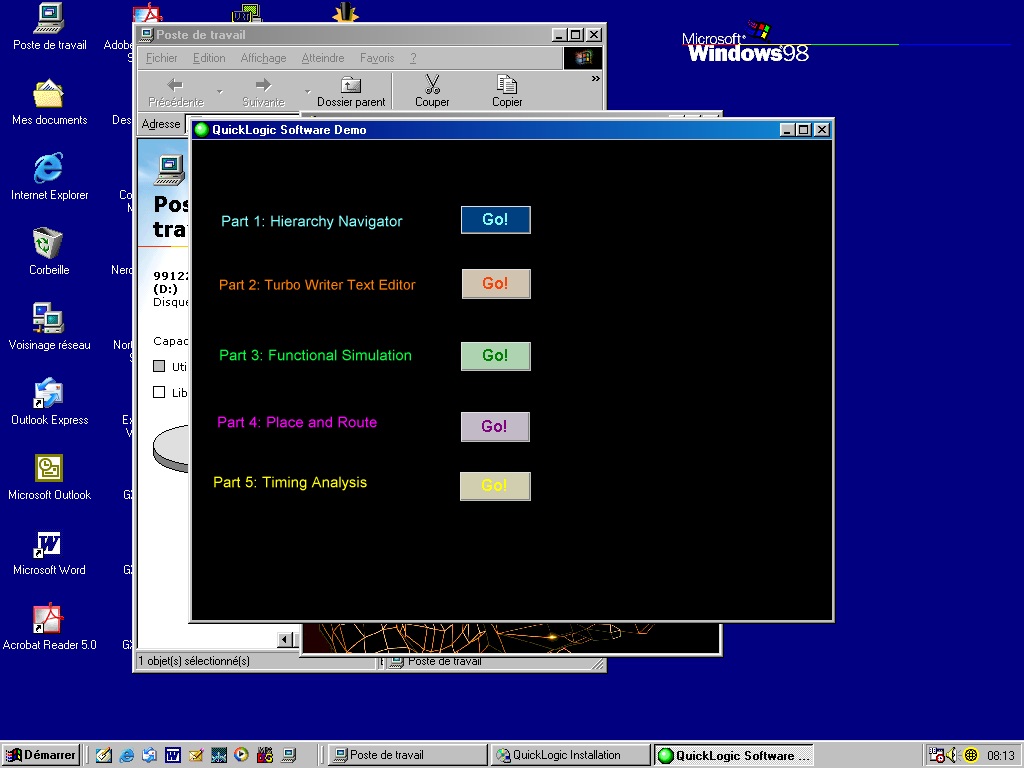Launch Part 1 Hierarchy Navigator Go button
The width and height of the screenshot is (1024, 768).
point(495,220)
